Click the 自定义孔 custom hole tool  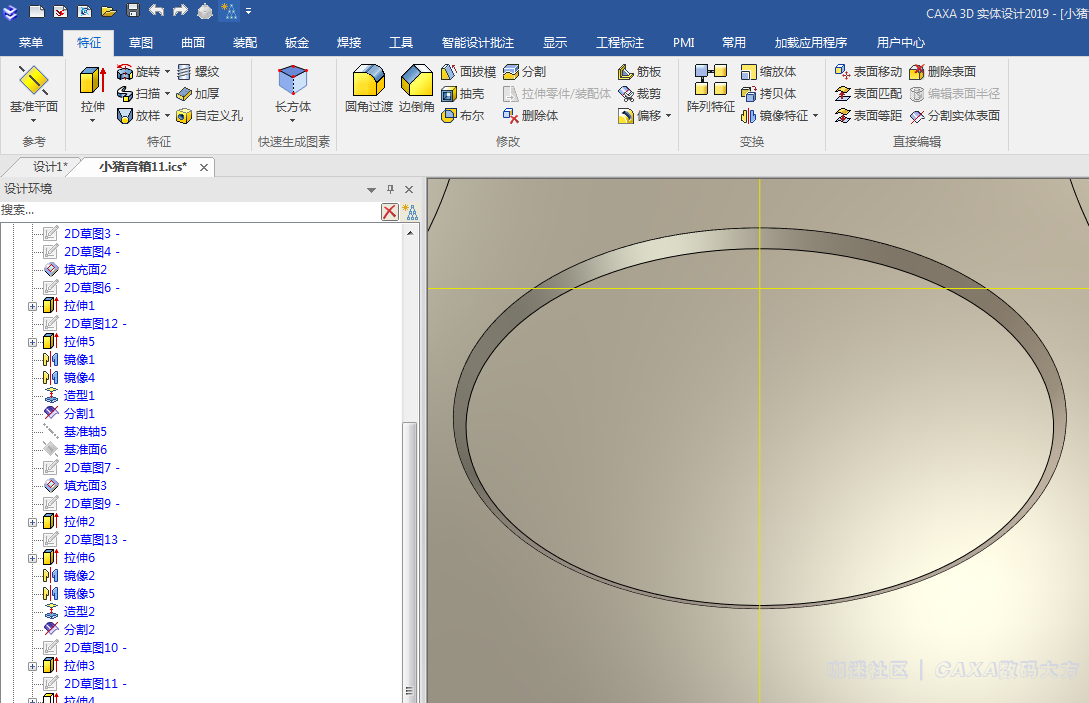tap(210, 116)
